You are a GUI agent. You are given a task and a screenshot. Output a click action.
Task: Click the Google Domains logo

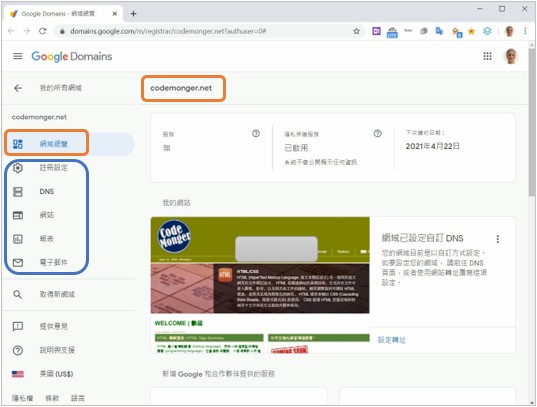[72, 56]
